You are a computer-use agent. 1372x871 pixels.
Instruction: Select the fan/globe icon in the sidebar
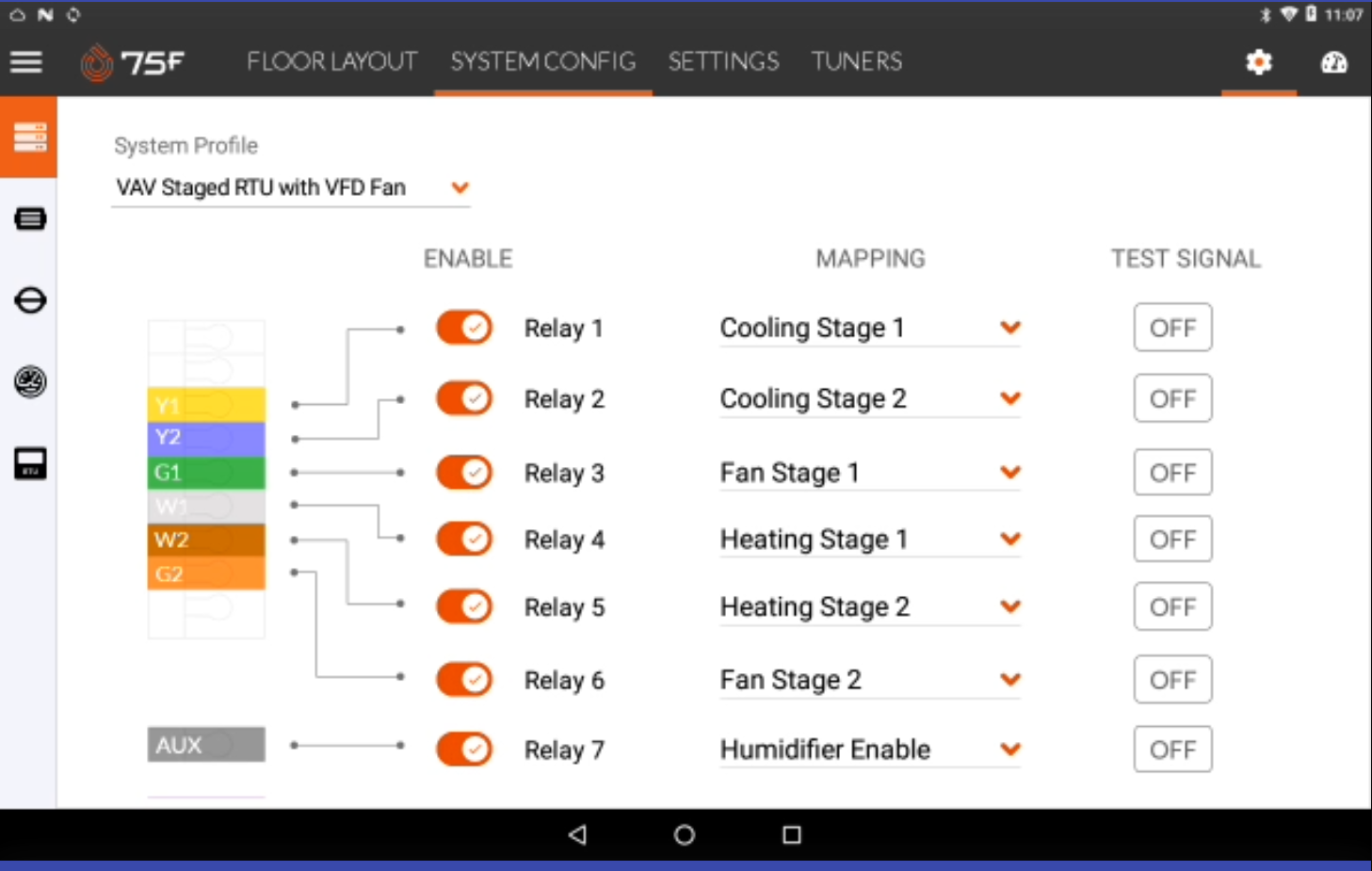coord(29,382)
